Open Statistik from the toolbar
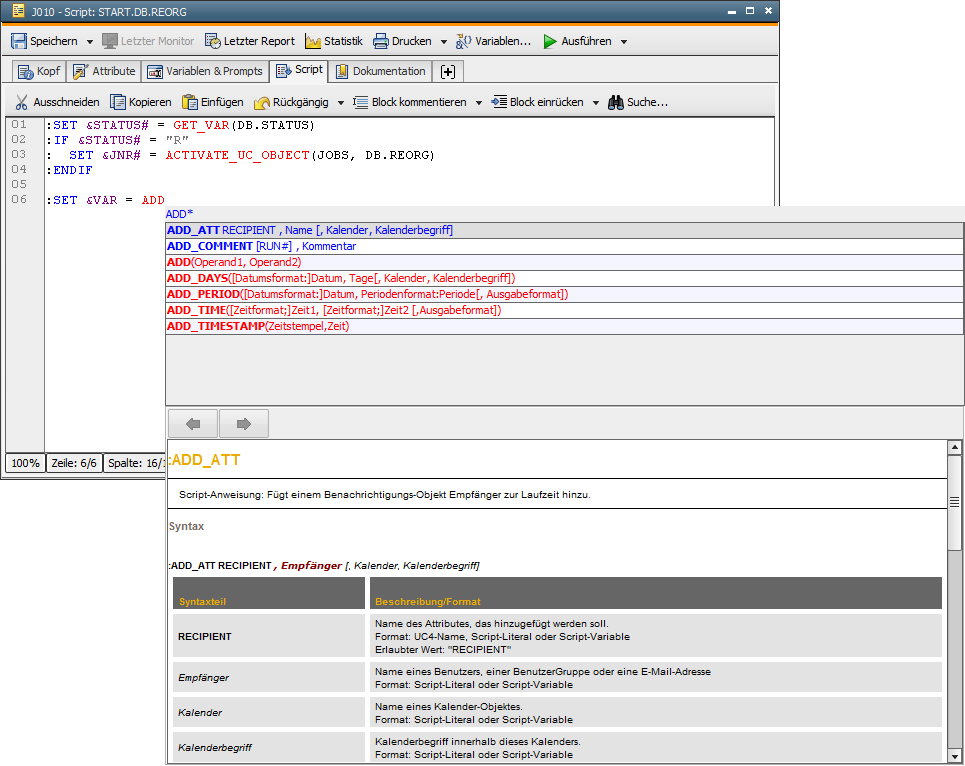This screenshot has width=965, height=766. click(334, 41)
